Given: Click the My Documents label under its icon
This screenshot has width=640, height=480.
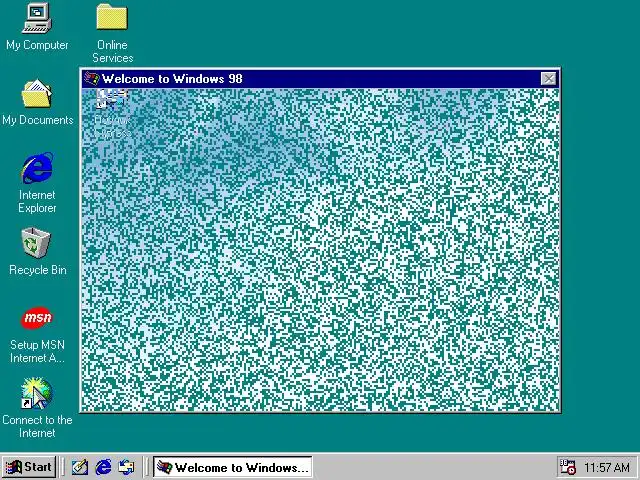Looking at the screenshot, I should (x=38, y=120).
